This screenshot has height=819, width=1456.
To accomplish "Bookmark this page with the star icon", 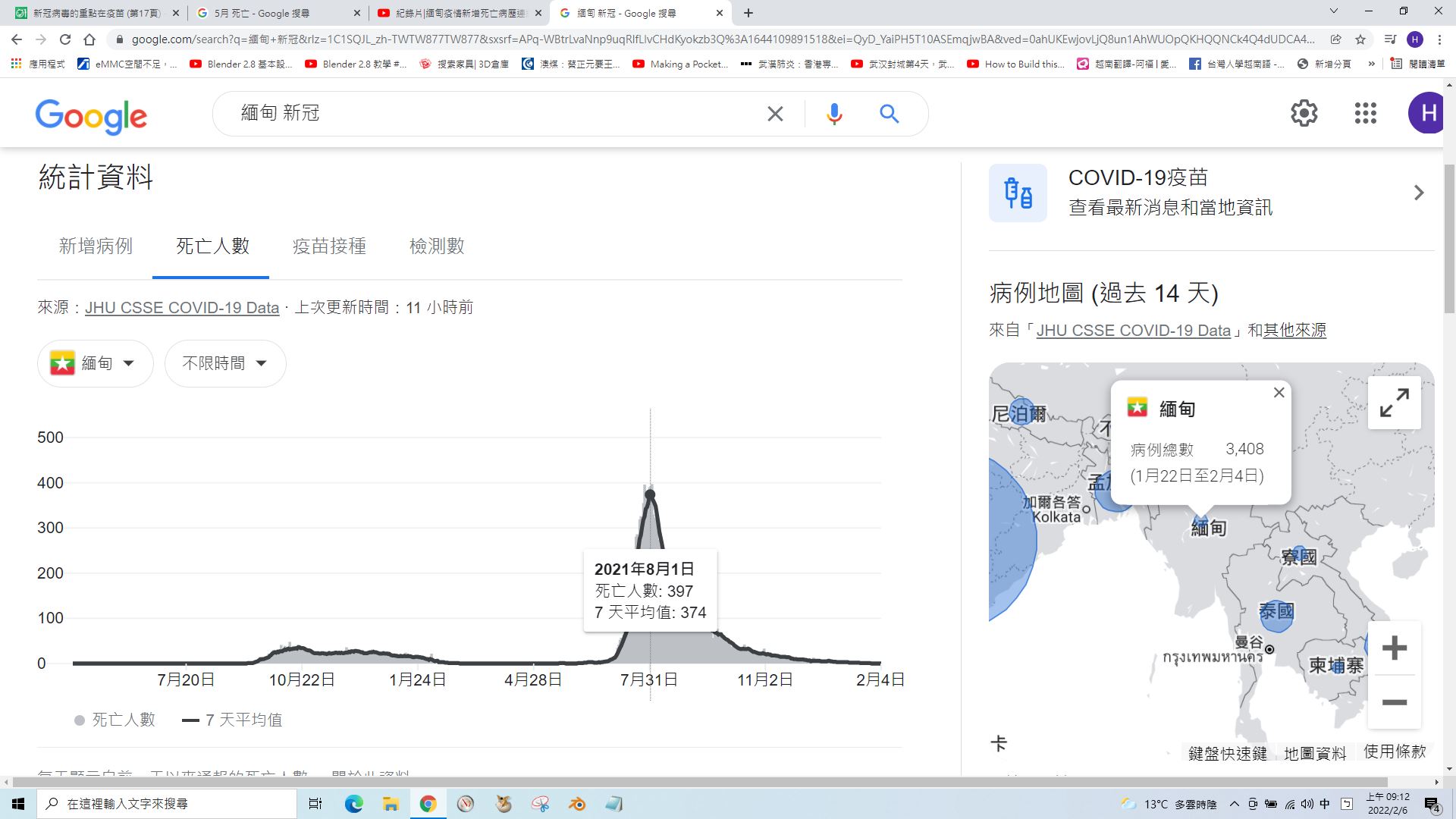I will coord(1362,39).
